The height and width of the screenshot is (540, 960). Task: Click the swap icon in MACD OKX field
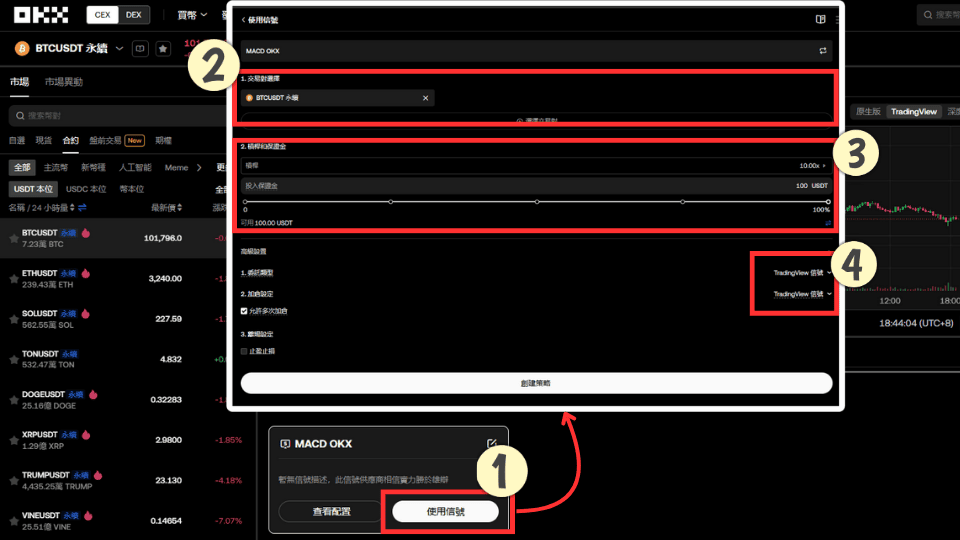click(x=823, y=51)
